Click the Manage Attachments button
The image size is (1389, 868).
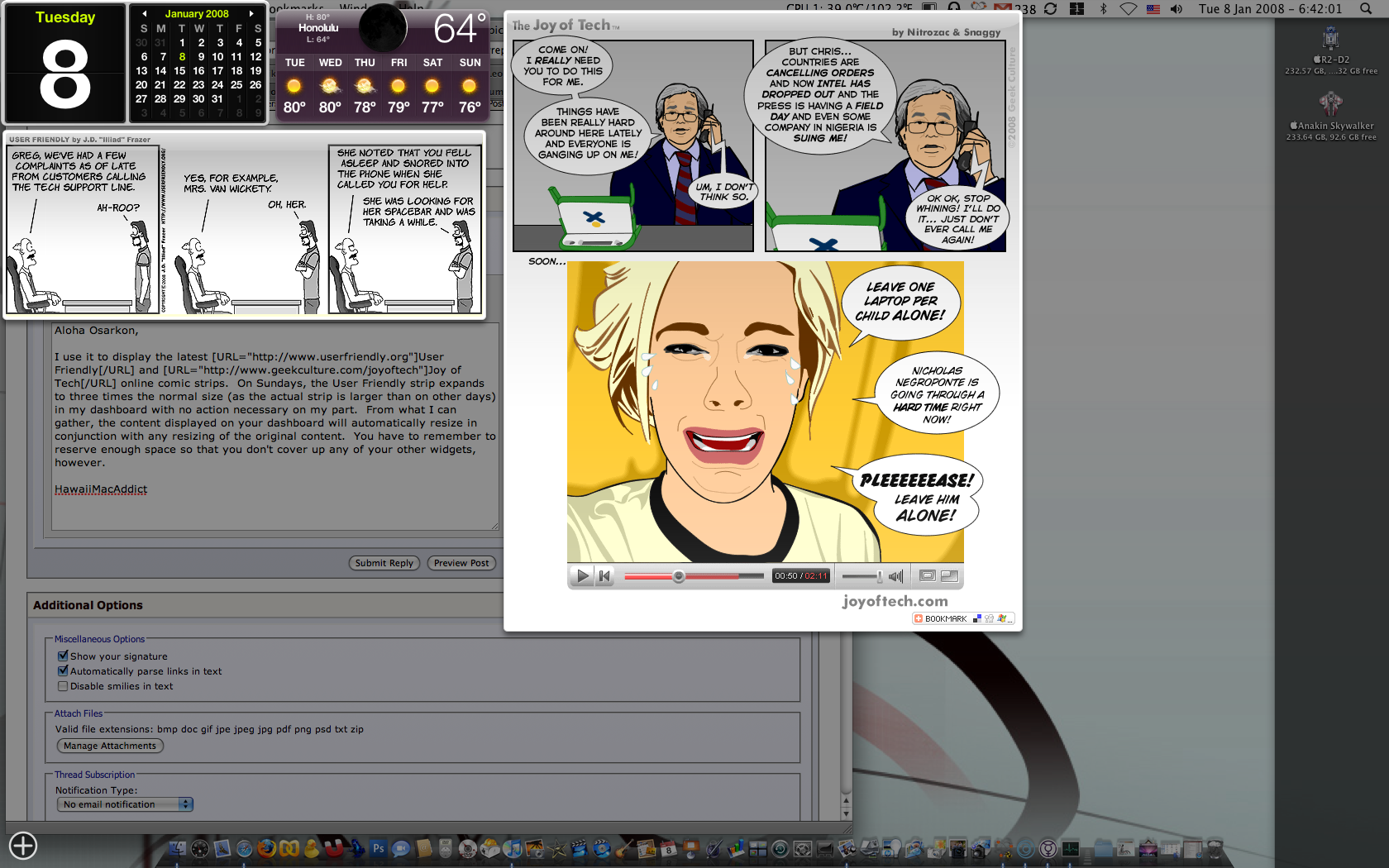tap(110, 746)
